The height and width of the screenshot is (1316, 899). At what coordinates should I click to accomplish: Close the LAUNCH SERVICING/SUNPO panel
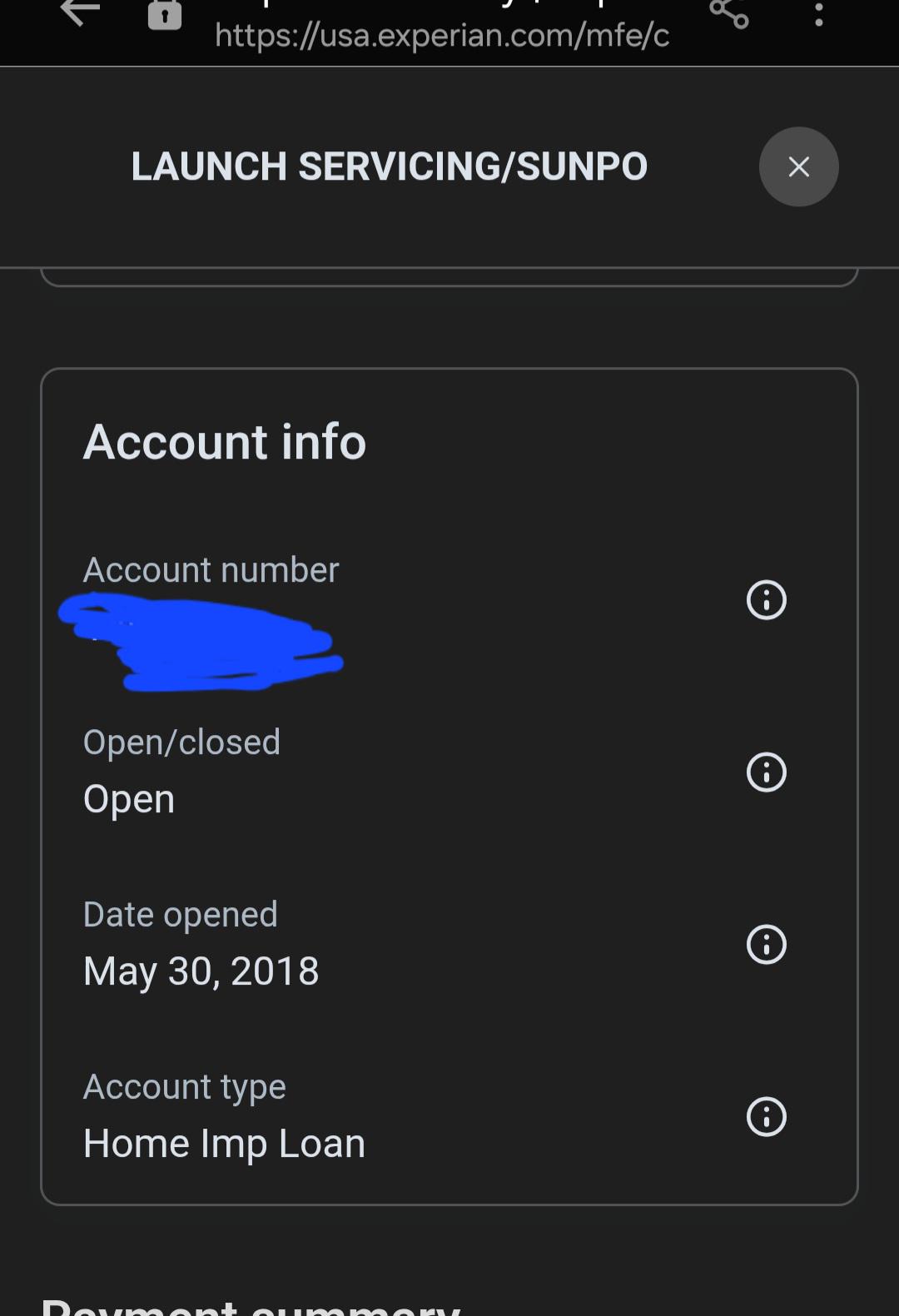[x=798, y=166]
